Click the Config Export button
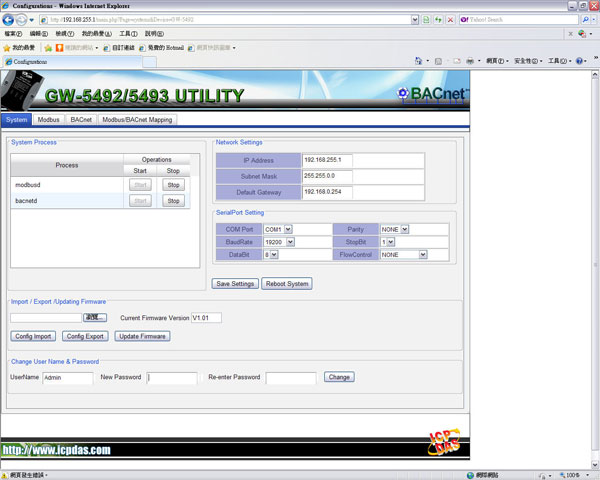 coord(85,336)
